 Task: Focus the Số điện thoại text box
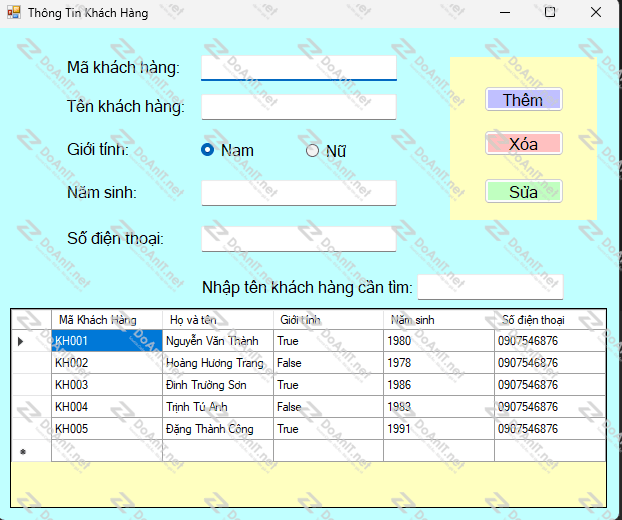[299, 238]
